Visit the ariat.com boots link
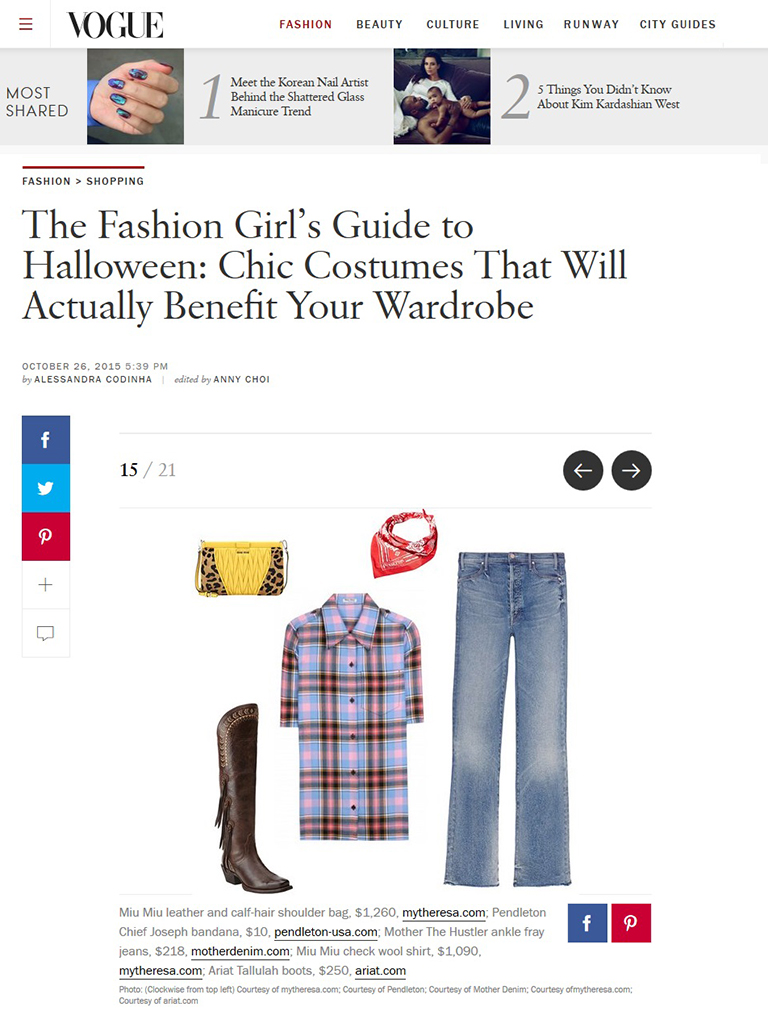Viewport: 768px width, 1028px height. click(x=380, y=971)
